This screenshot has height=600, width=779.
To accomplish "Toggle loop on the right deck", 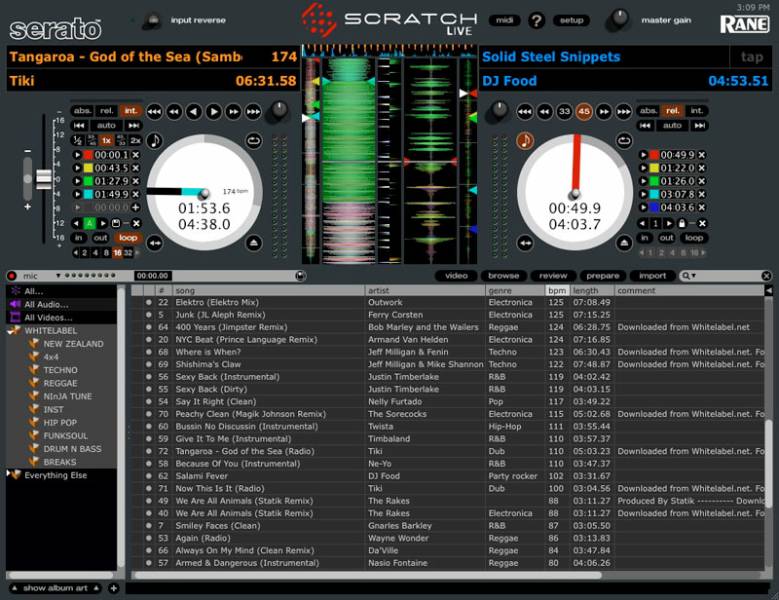I will 694,238.
